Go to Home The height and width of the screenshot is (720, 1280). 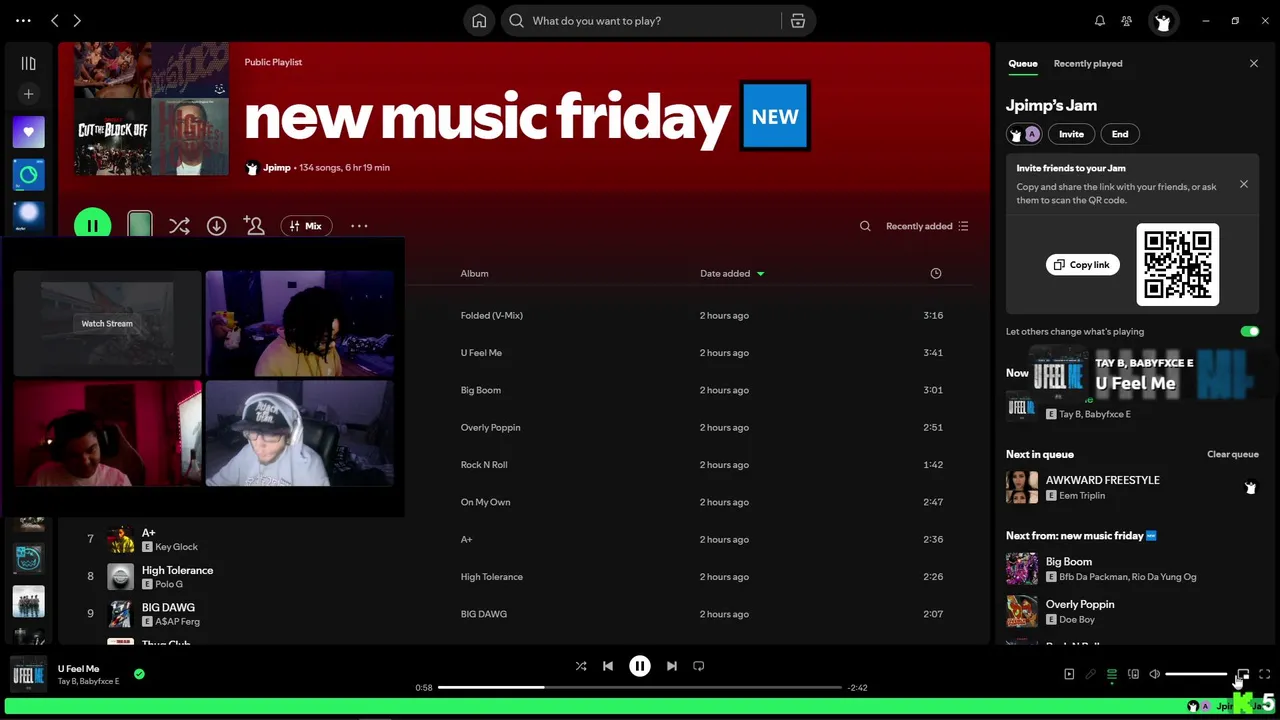click(x=480, y=21)
